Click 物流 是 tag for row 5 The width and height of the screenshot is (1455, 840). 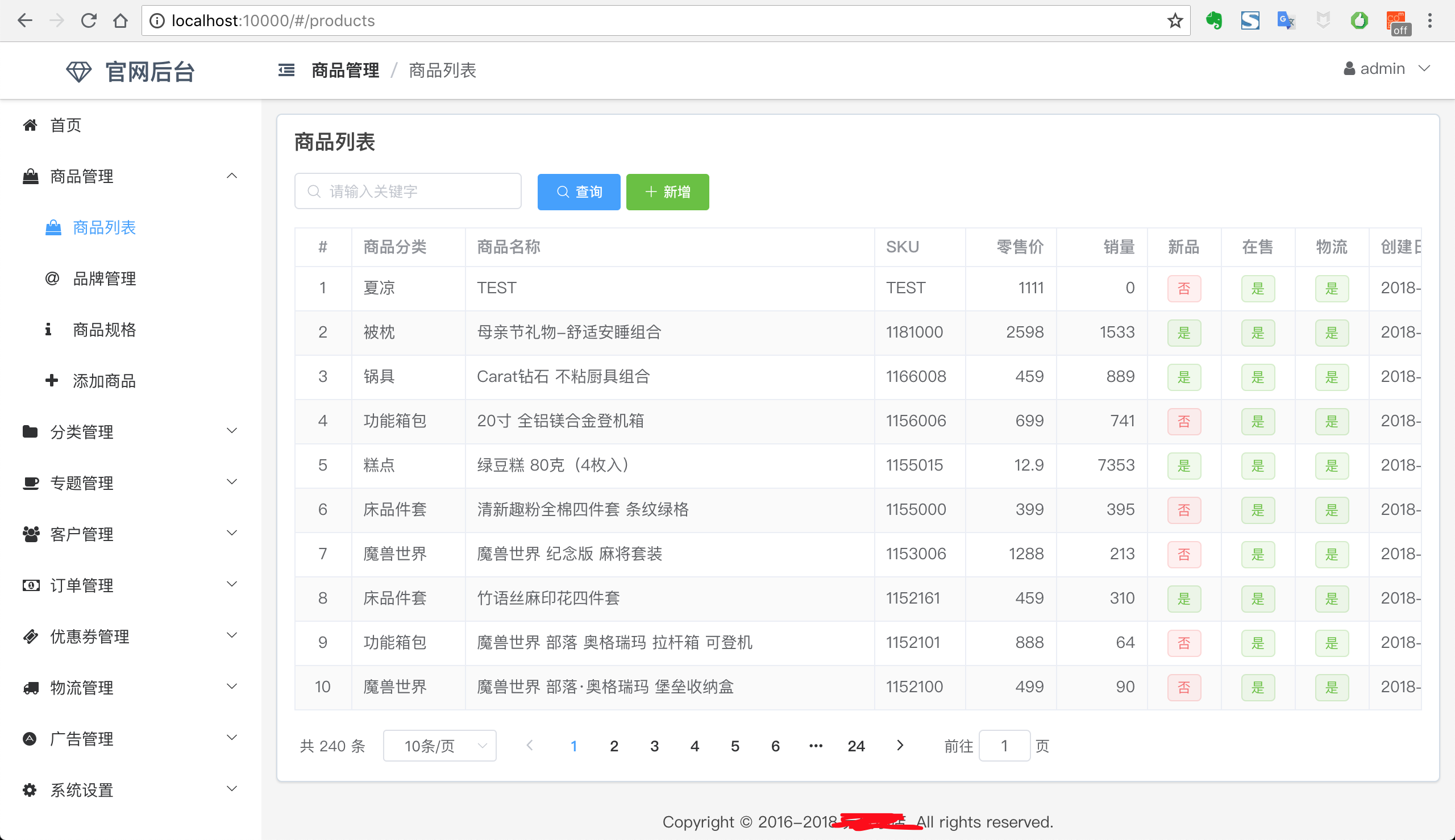pos(1331,465)
